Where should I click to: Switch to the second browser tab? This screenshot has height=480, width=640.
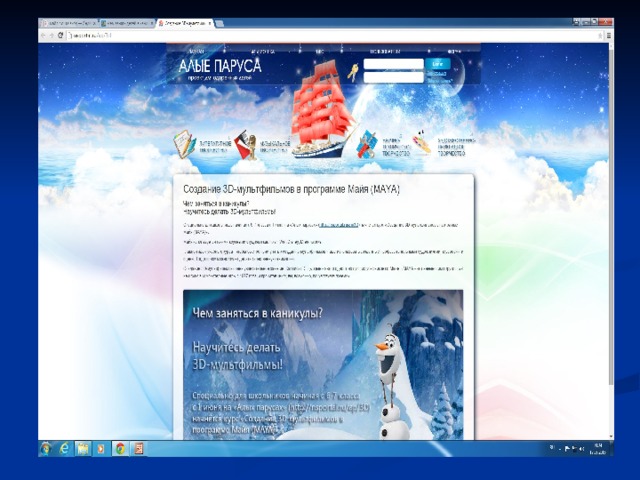point(127,24)
